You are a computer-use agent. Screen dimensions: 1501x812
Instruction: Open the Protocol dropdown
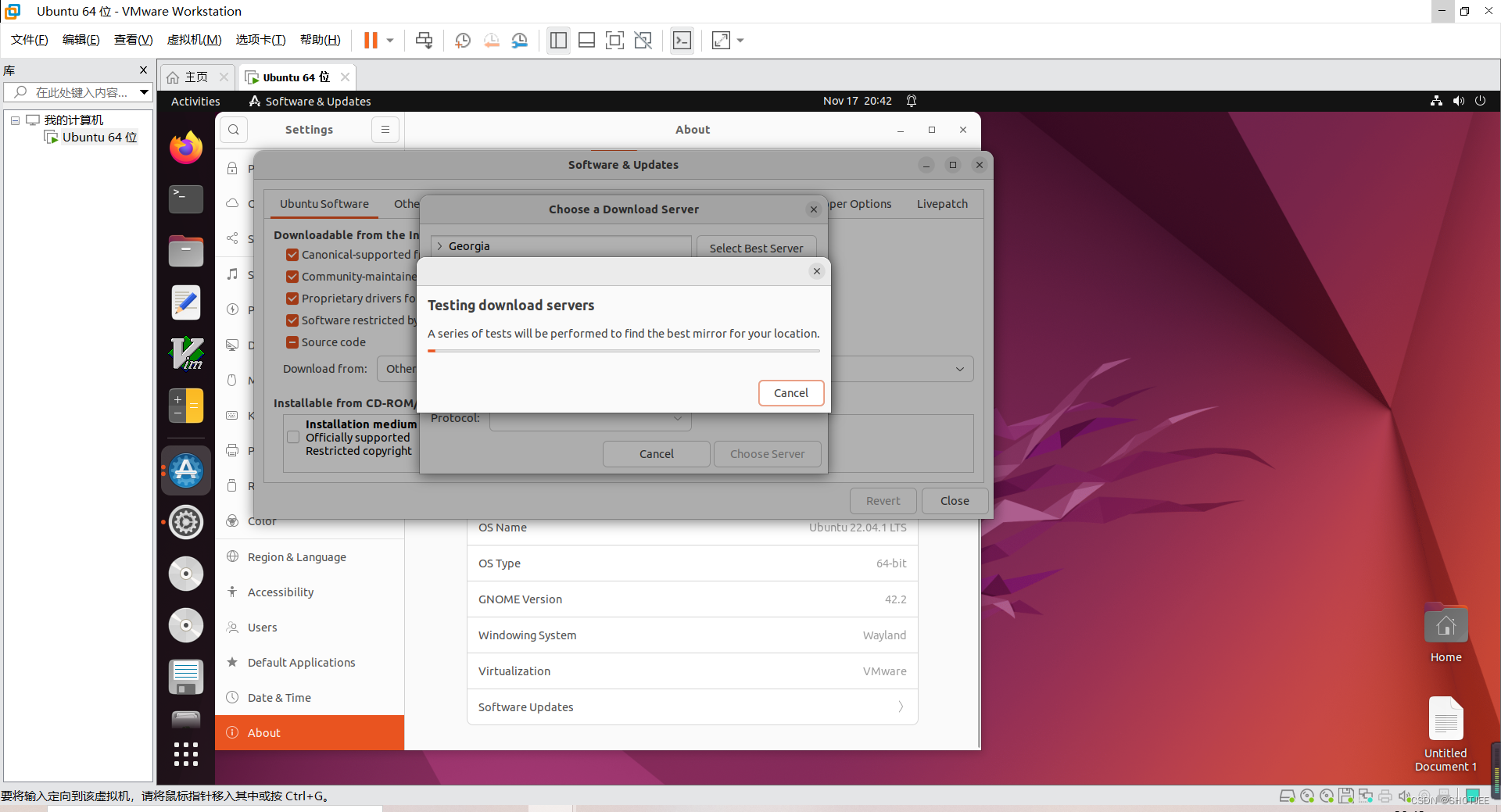tap(590, 420)
